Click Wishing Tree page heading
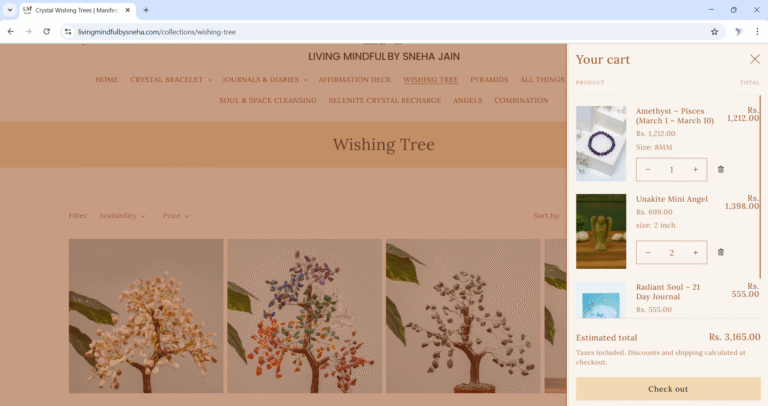The width and height of the screenshot is (768, 406). pos(384,144)
